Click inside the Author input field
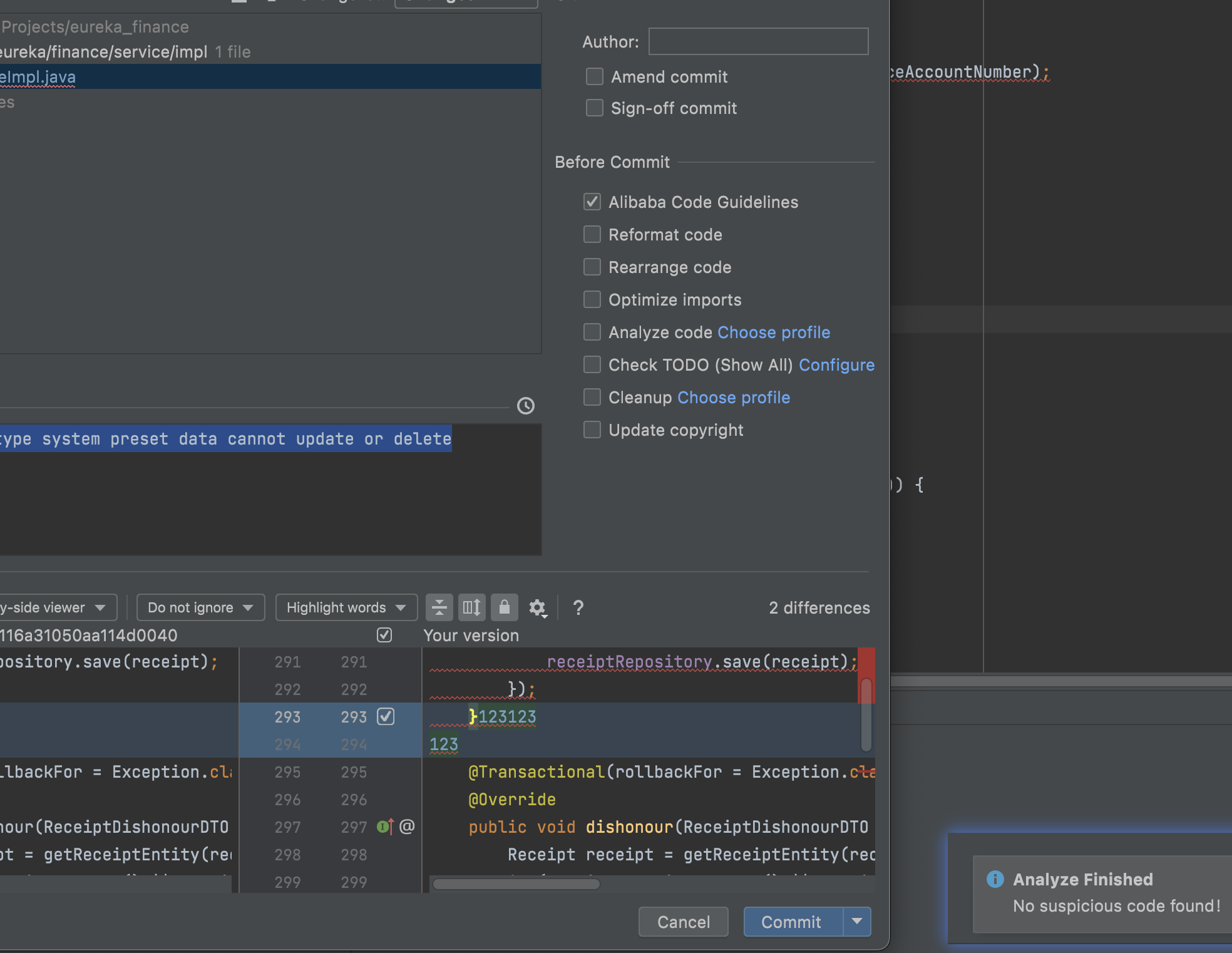Viewport: 1232px width, 953px height. (757, 41)
